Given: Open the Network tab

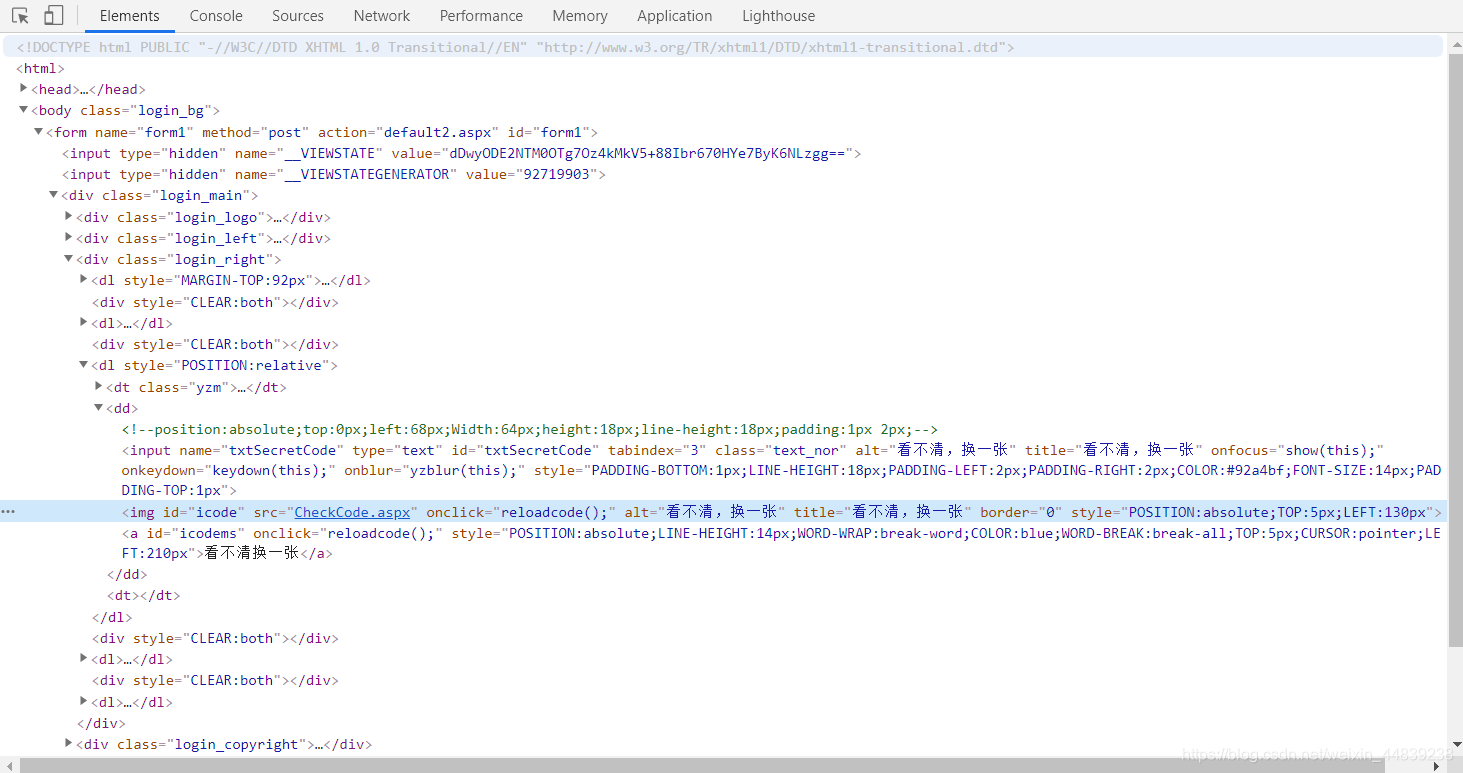Looking at the screenshot, I should click(x=382, y=16).
